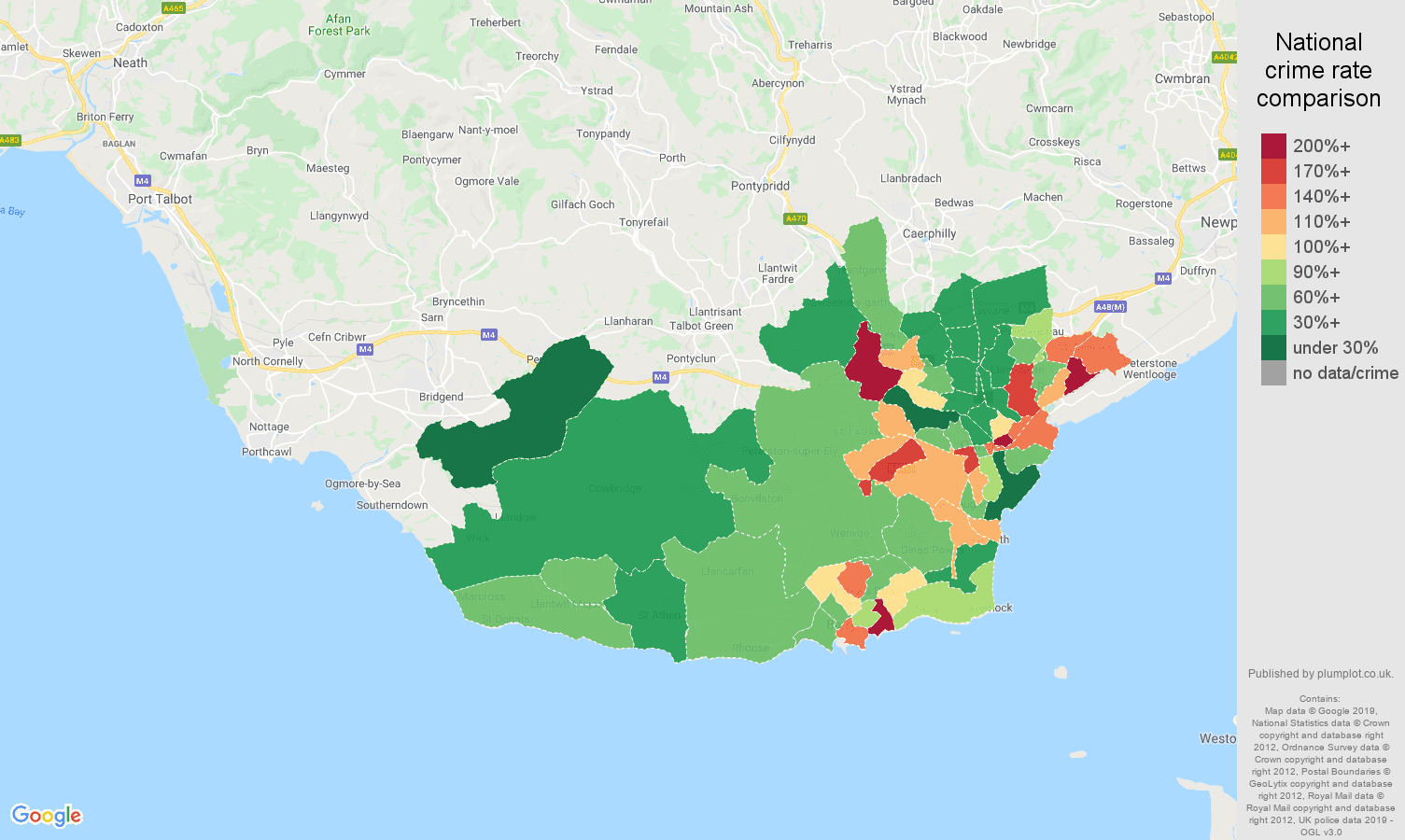Screen dimensions: 1405x840
Task: Click the Rogerstone label
Action: (1144, 203)
